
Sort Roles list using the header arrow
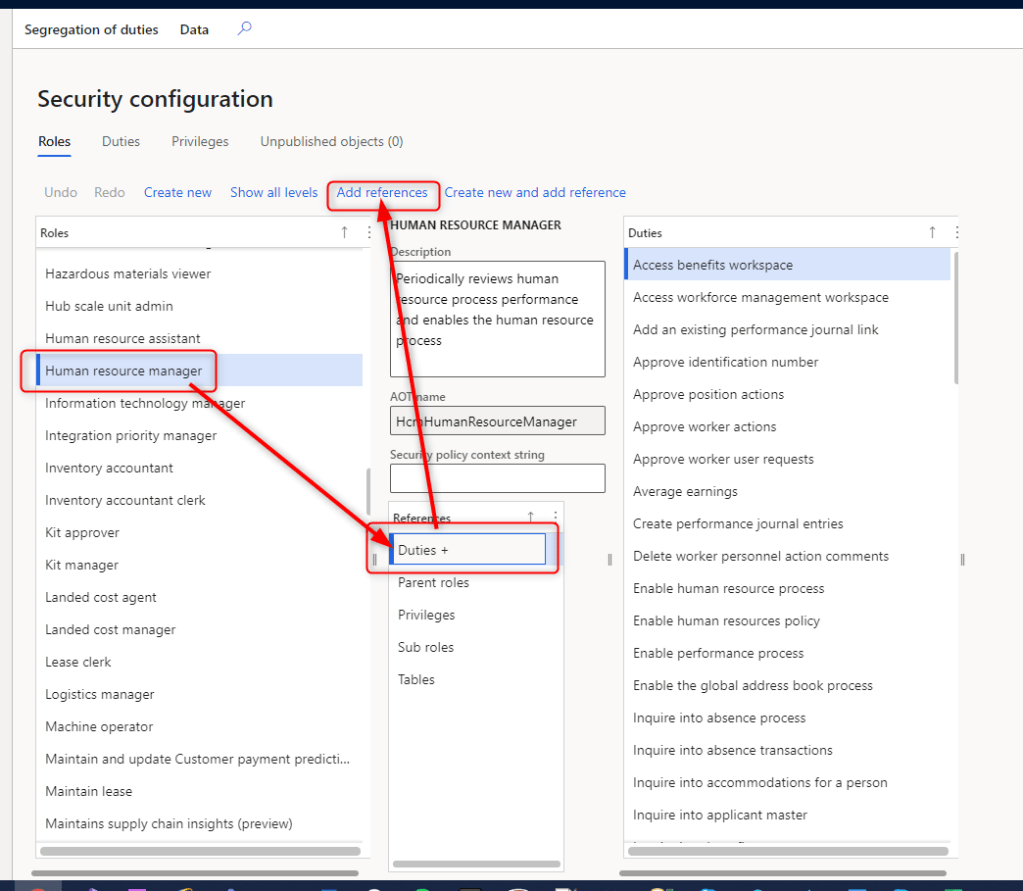click(x=345, y=232)
